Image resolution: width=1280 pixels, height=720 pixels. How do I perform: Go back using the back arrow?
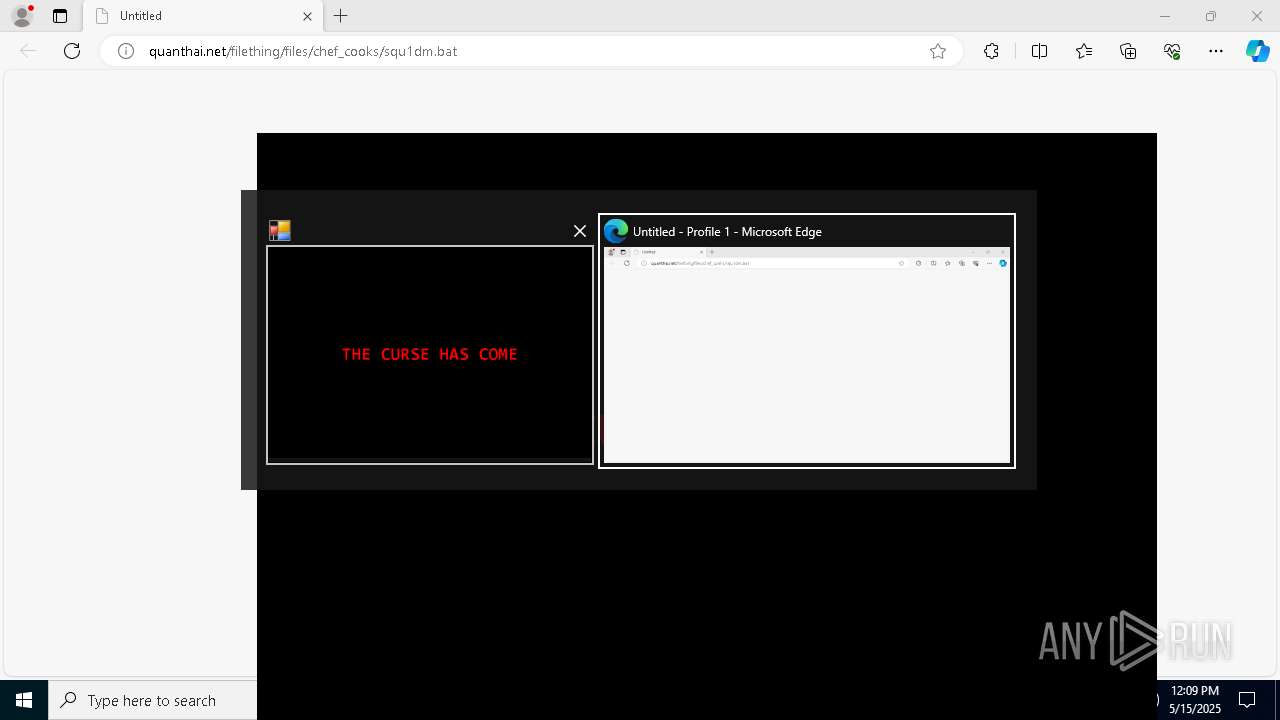point(28,51)
